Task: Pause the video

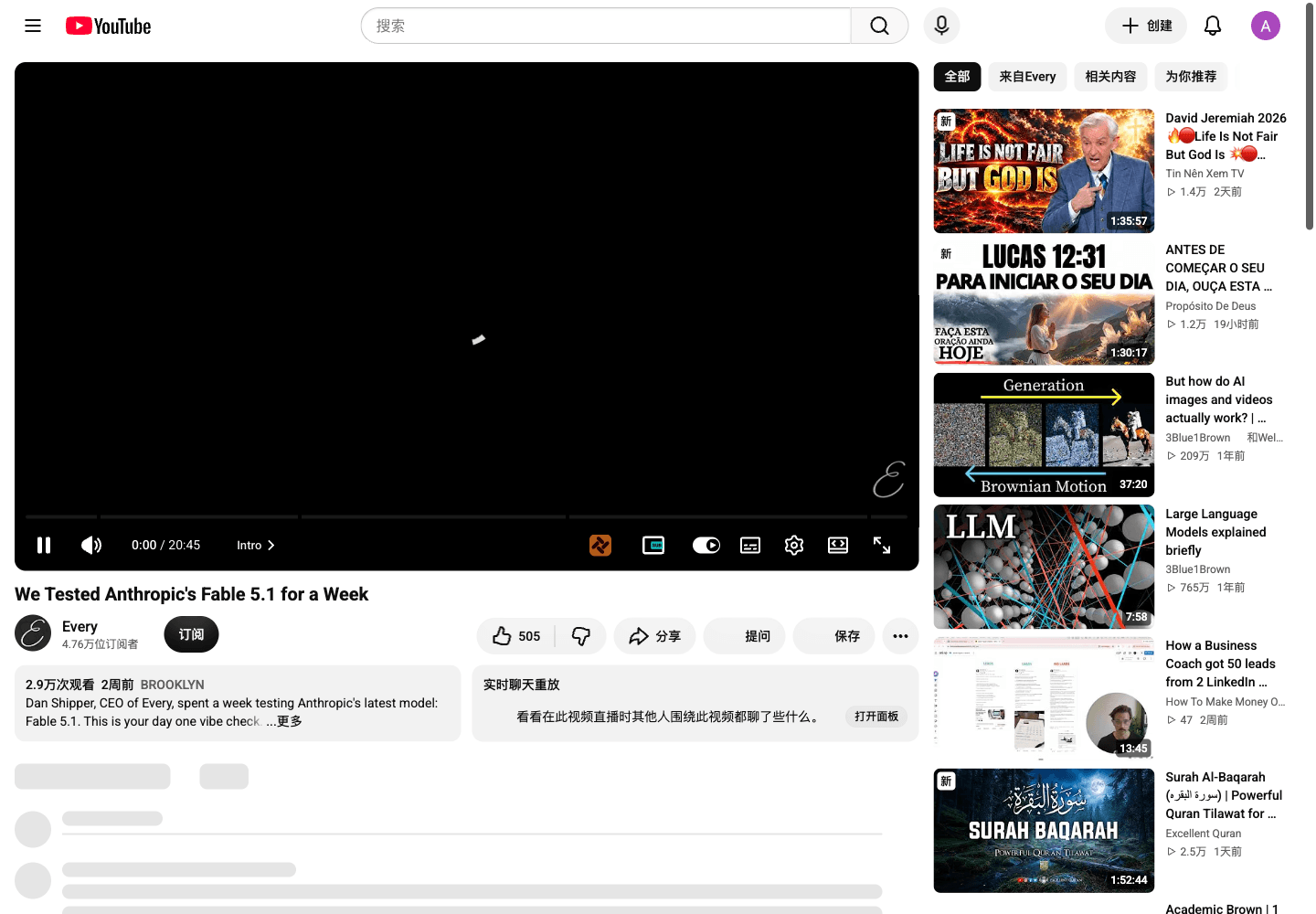Action: 44,545
